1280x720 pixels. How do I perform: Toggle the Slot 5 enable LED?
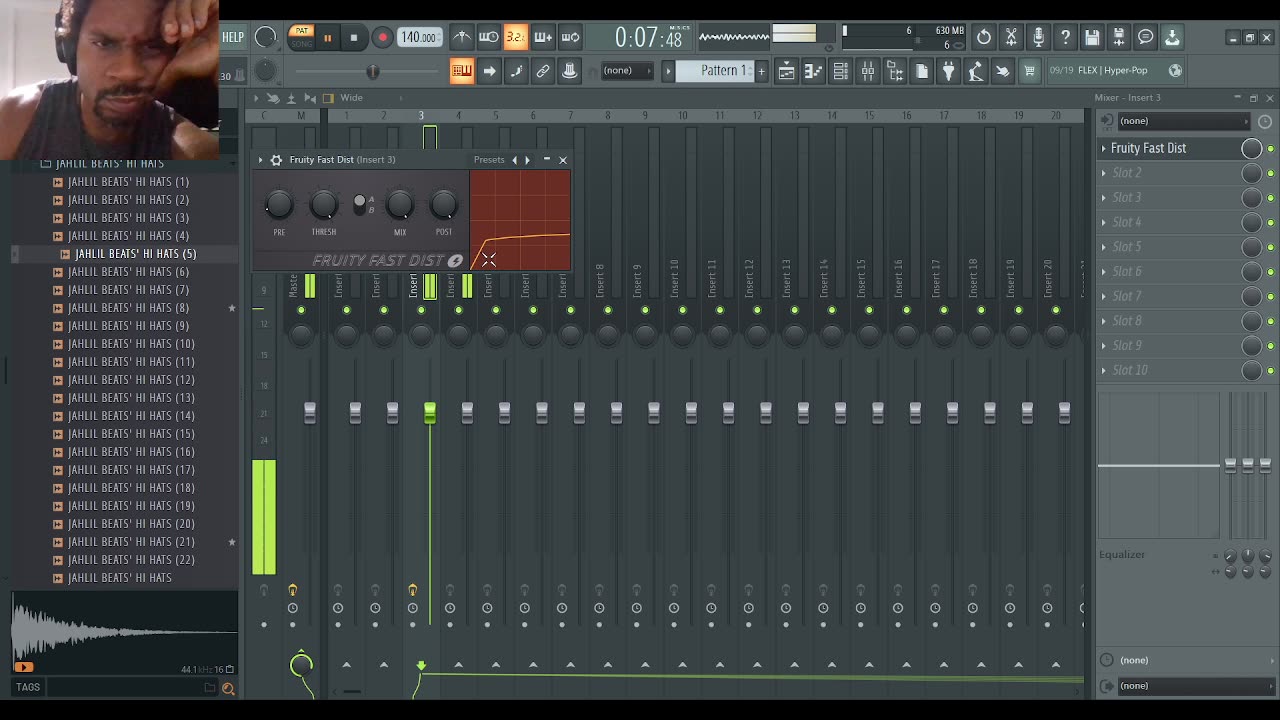(x=1270, y=247)
